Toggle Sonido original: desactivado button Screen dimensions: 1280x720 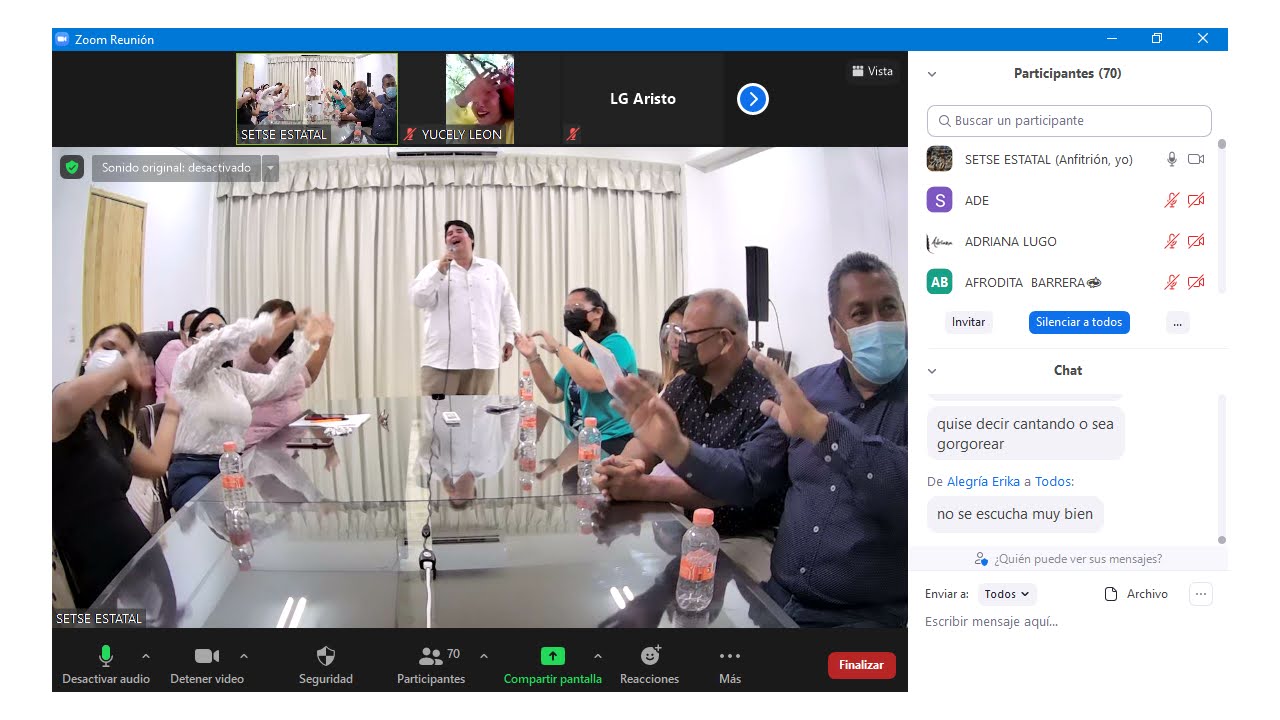[176, 168]
